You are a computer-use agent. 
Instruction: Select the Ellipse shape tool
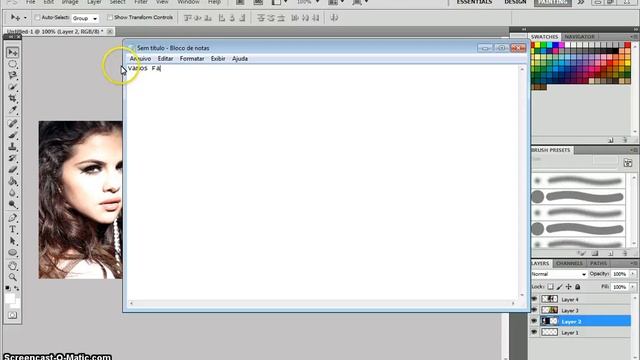point(13,252)
